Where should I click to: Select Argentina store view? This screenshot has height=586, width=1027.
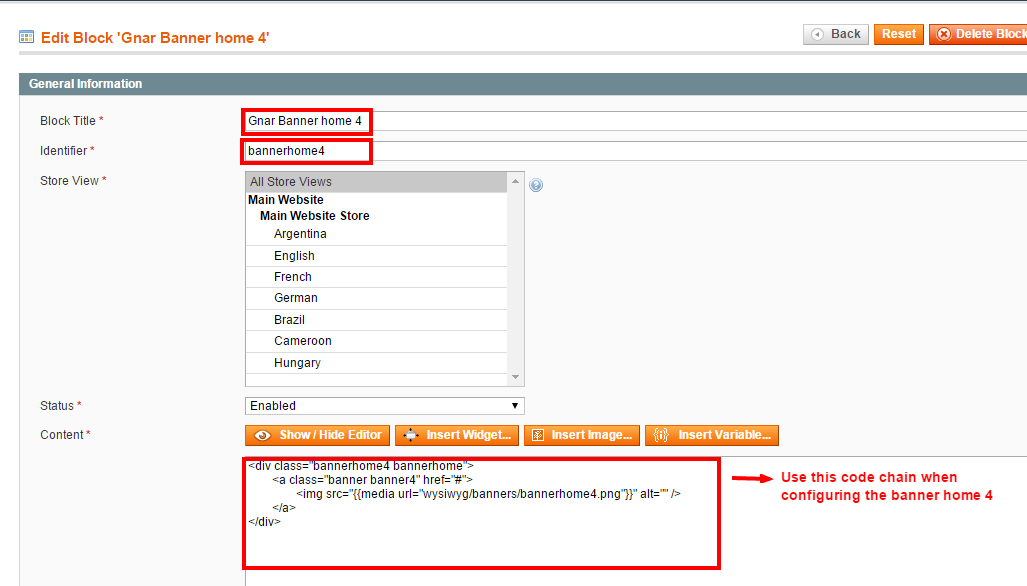(377, 234)
